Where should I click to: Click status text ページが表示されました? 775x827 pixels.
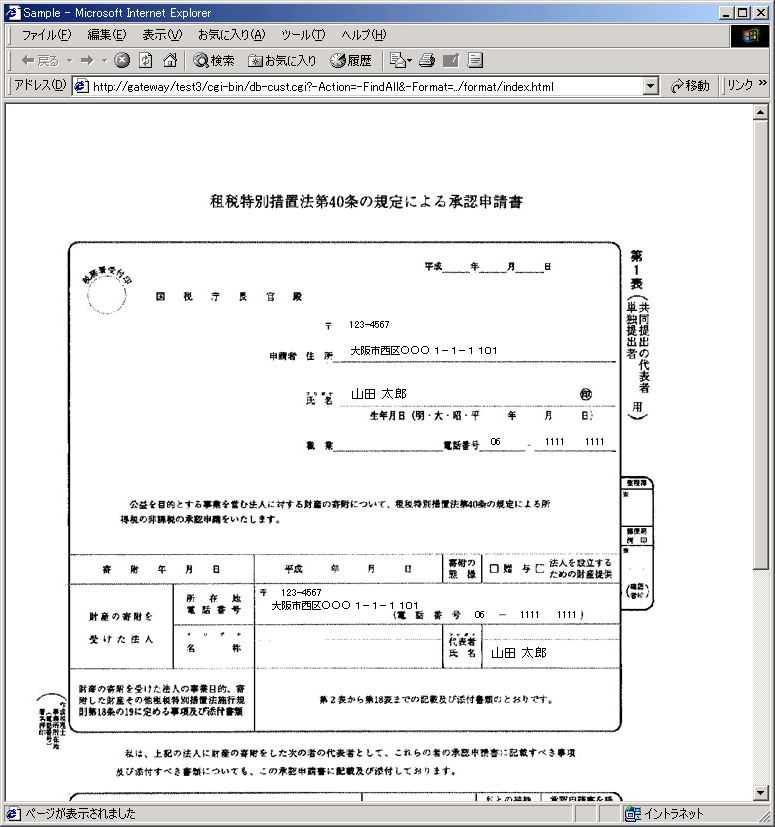point(80,814)
